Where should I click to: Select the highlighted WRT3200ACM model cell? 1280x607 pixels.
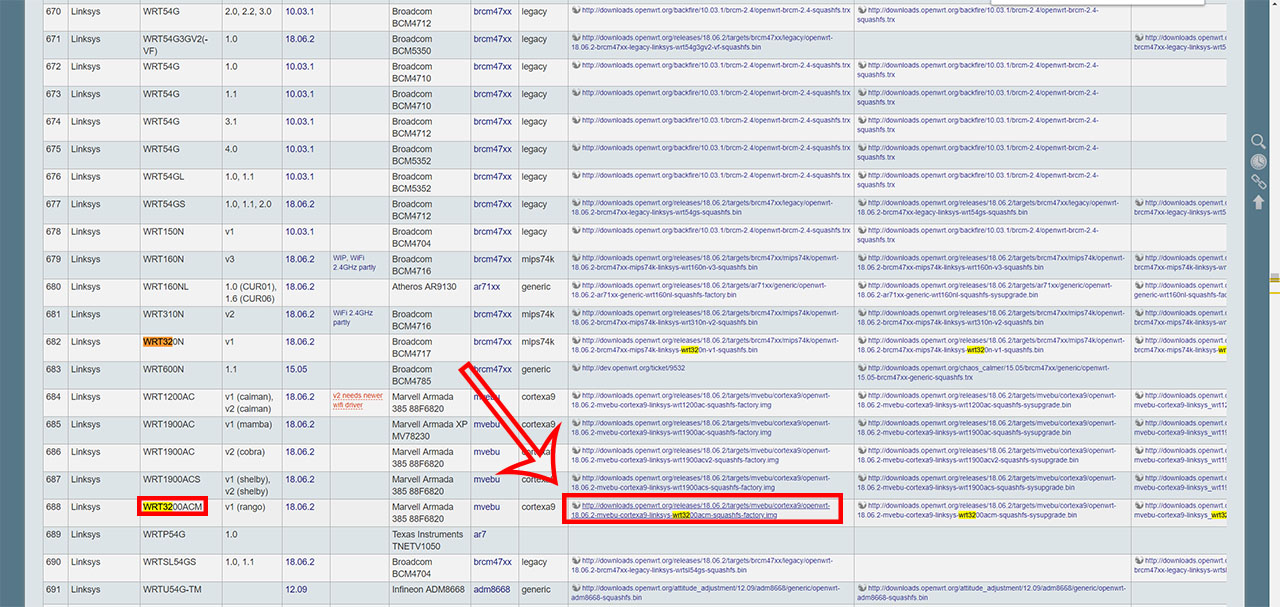[173, 507]
